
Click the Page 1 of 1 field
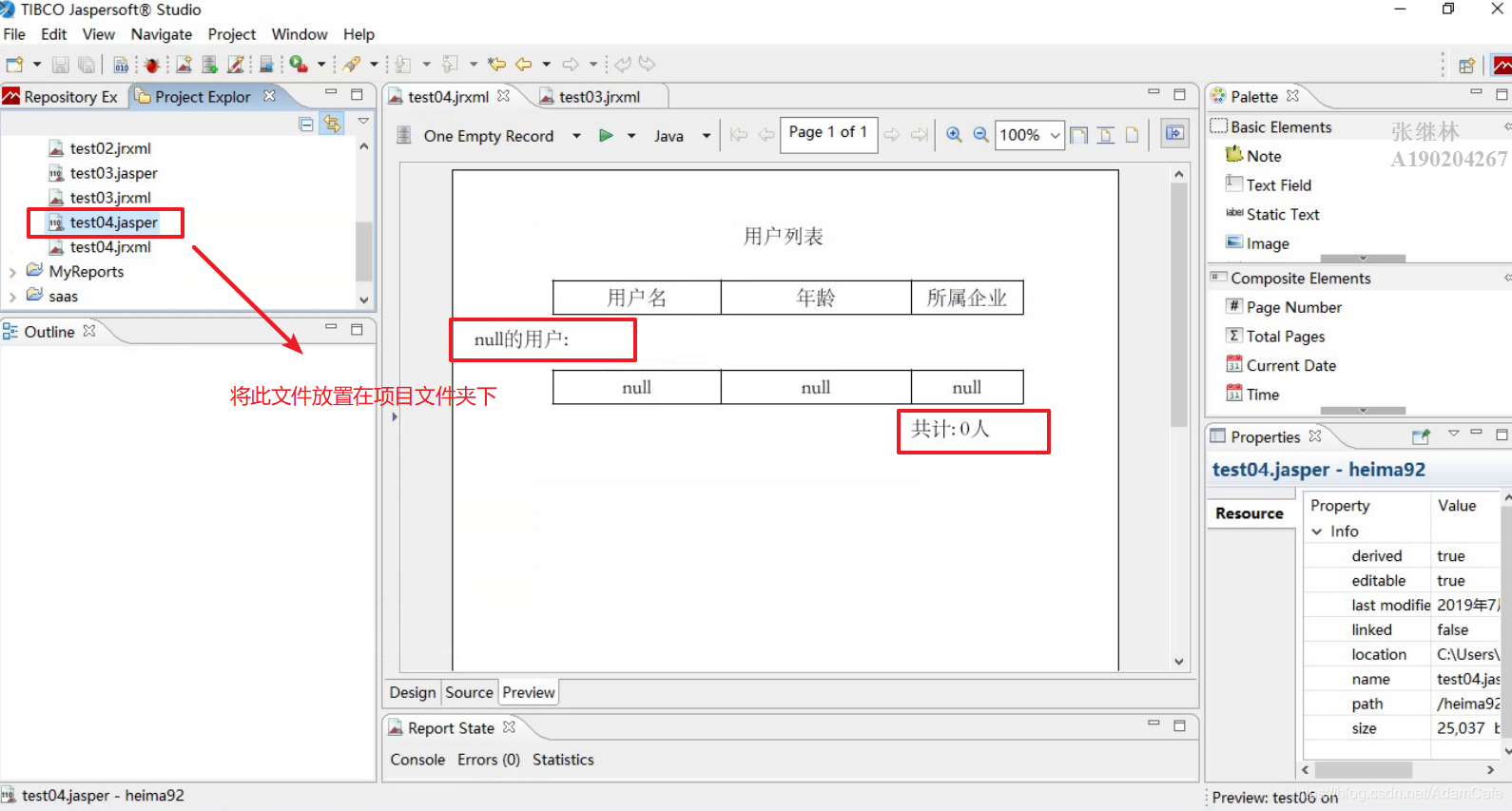(x=828, y=133)
